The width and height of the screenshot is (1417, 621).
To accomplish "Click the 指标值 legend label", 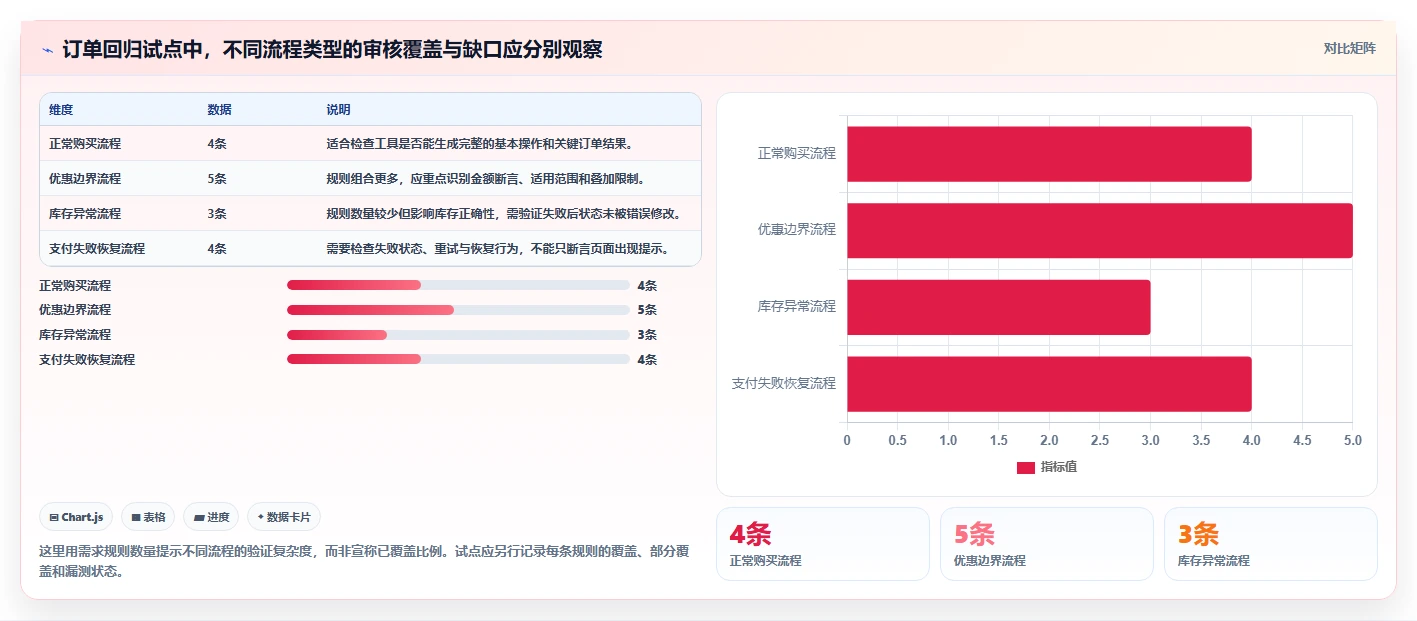I will (x=1059, y=468).
